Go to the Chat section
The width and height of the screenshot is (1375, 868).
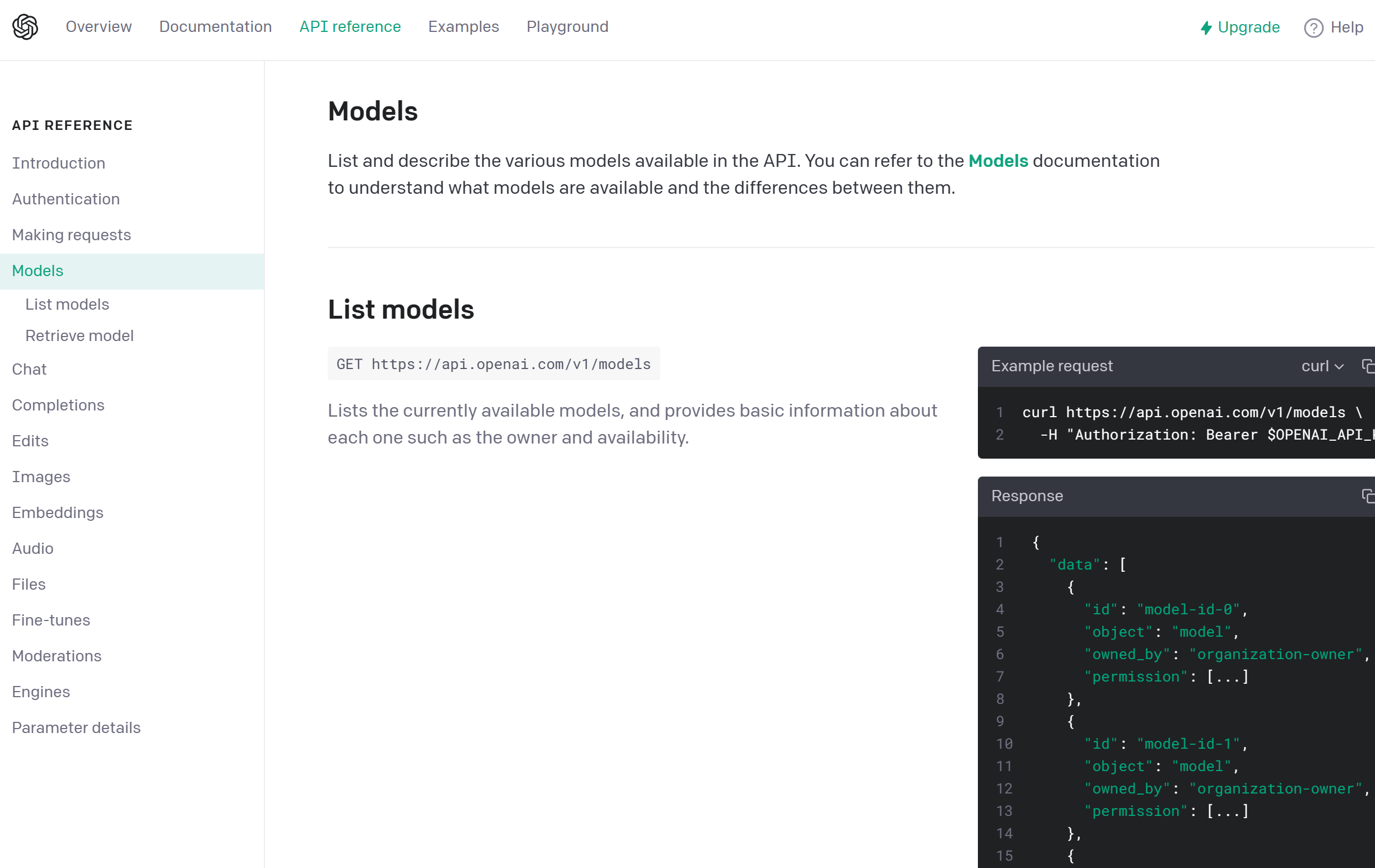coord(30,369)
